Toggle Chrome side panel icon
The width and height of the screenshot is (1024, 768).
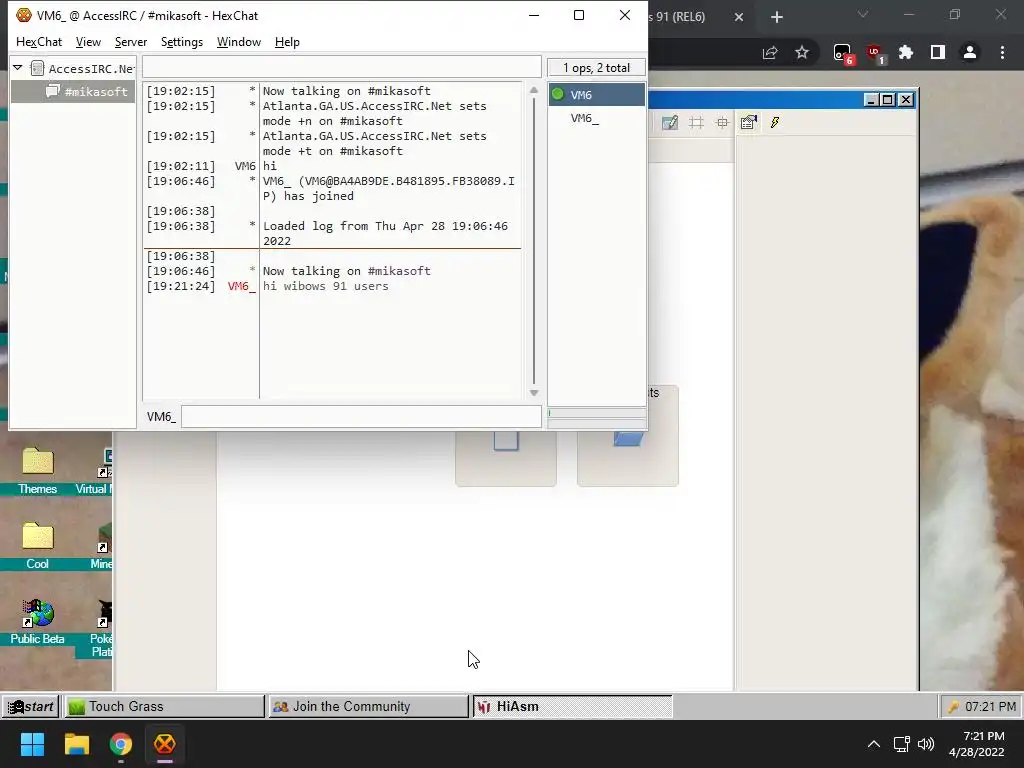938,52
